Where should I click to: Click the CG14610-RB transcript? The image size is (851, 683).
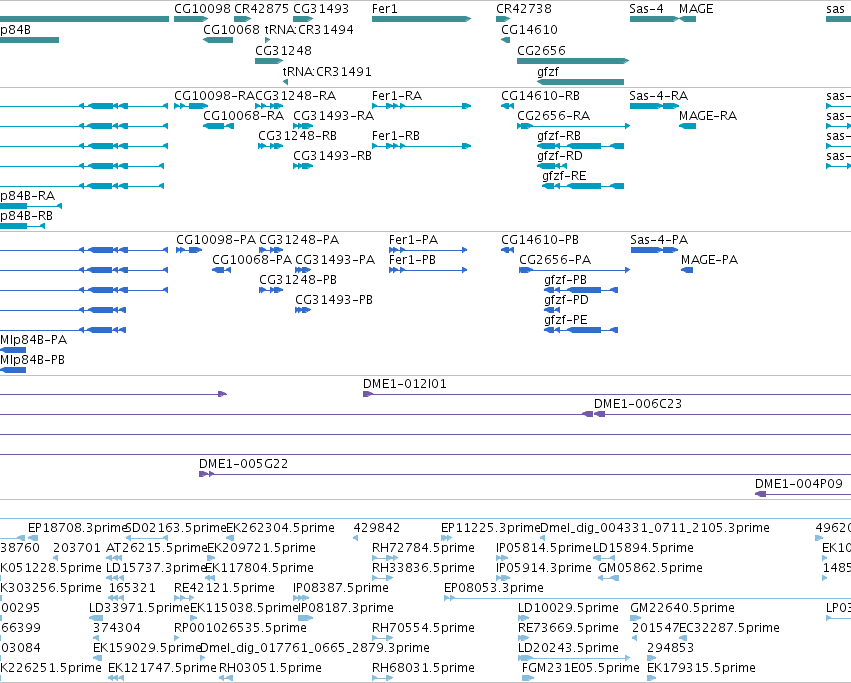coord(507,106)
